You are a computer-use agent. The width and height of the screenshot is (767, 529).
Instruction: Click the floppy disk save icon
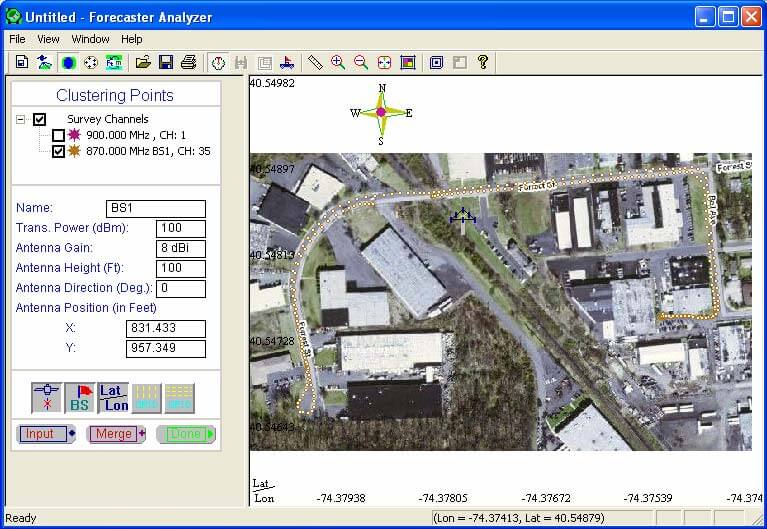[166, 62]
